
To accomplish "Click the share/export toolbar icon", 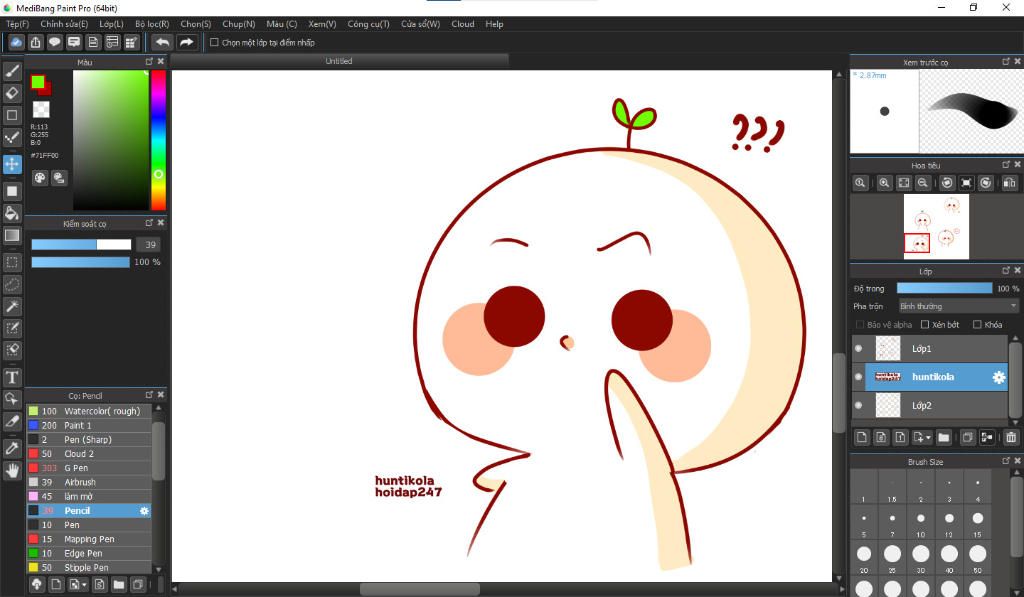I will click(x=35, y=42).
